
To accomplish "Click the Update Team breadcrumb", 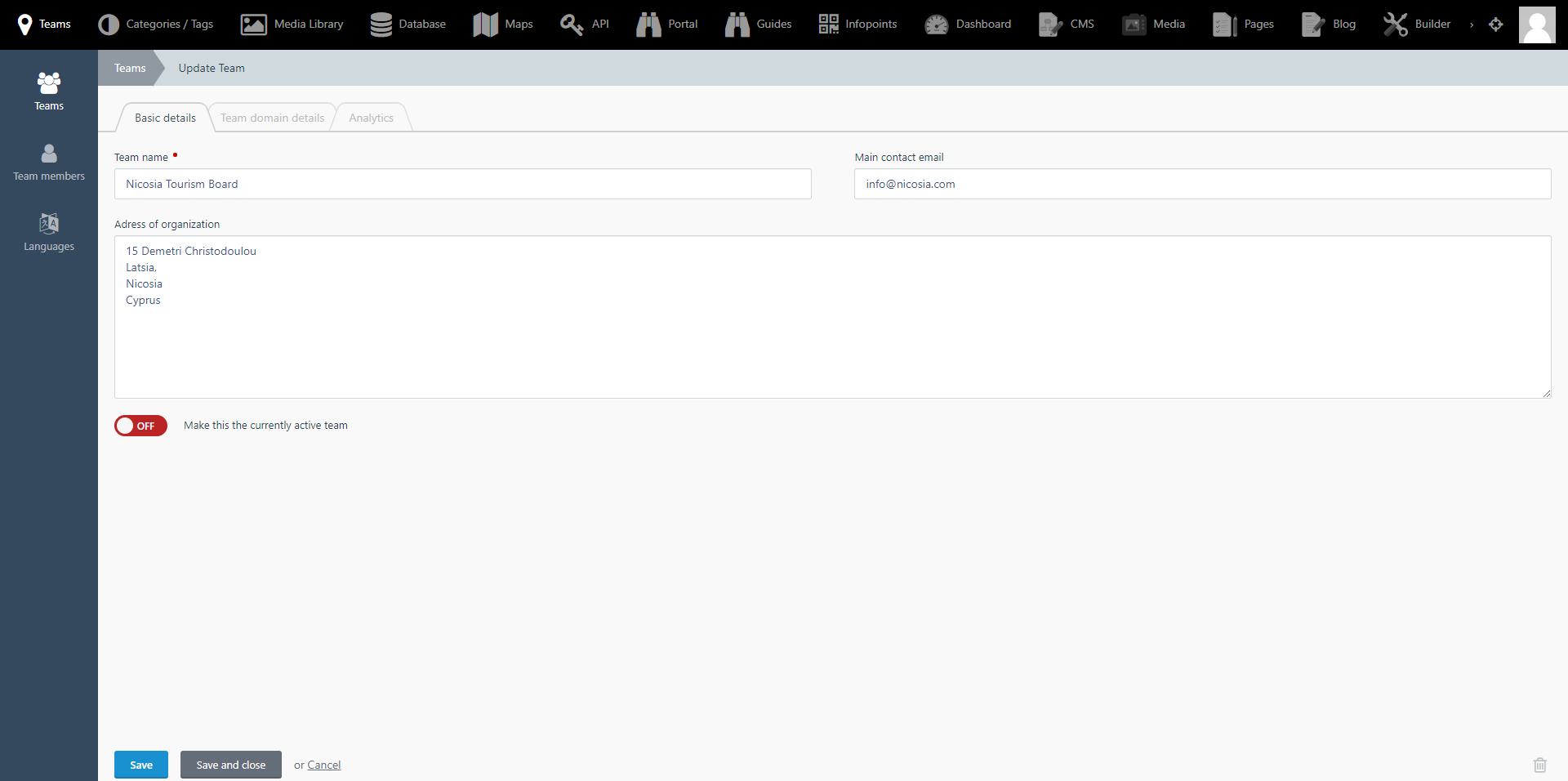I will 212,68.
